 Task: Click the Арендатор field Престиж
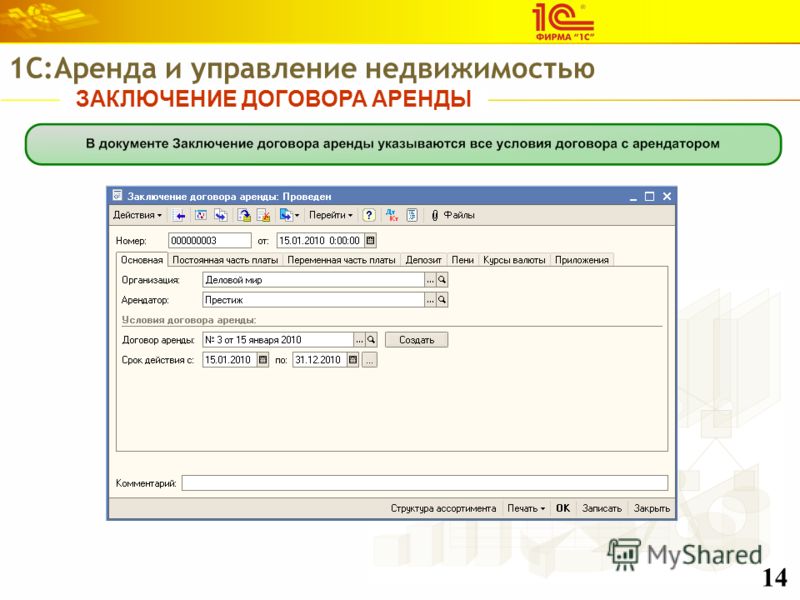point(313,300)
